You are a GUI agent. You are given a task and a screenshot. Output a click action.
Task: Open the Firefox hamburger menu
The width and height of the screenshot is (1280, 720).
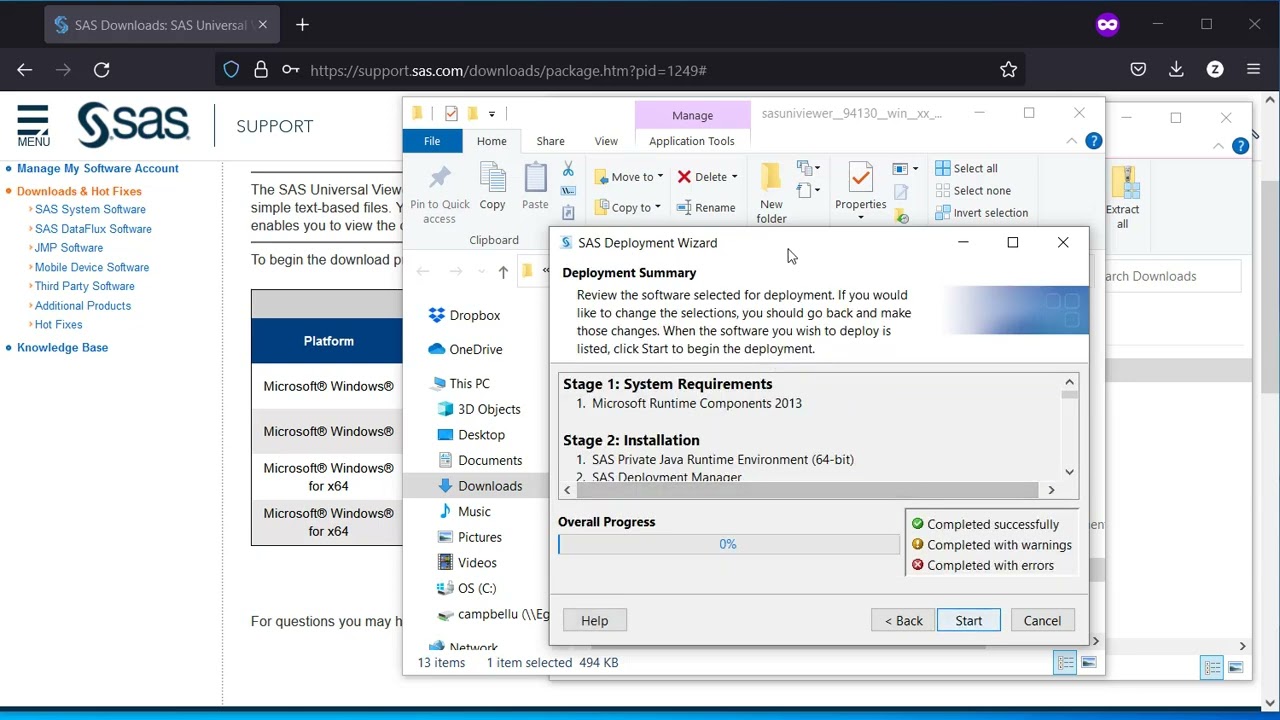pos(1253,69)
